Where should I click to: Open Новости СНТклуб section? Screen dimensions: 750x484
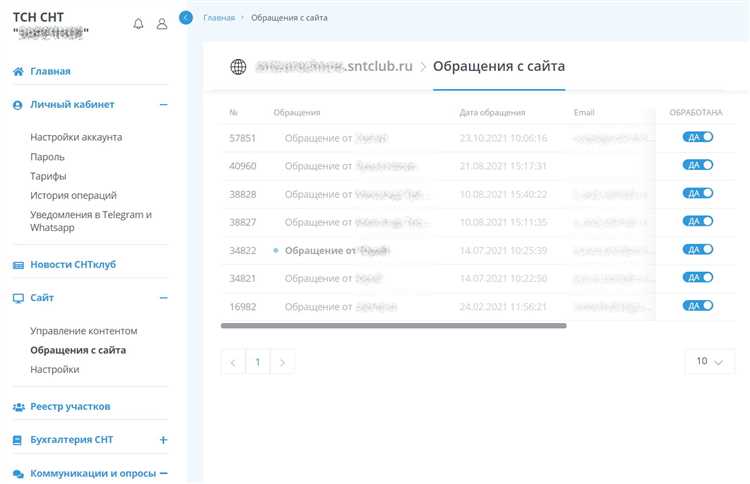pos(73,264)
